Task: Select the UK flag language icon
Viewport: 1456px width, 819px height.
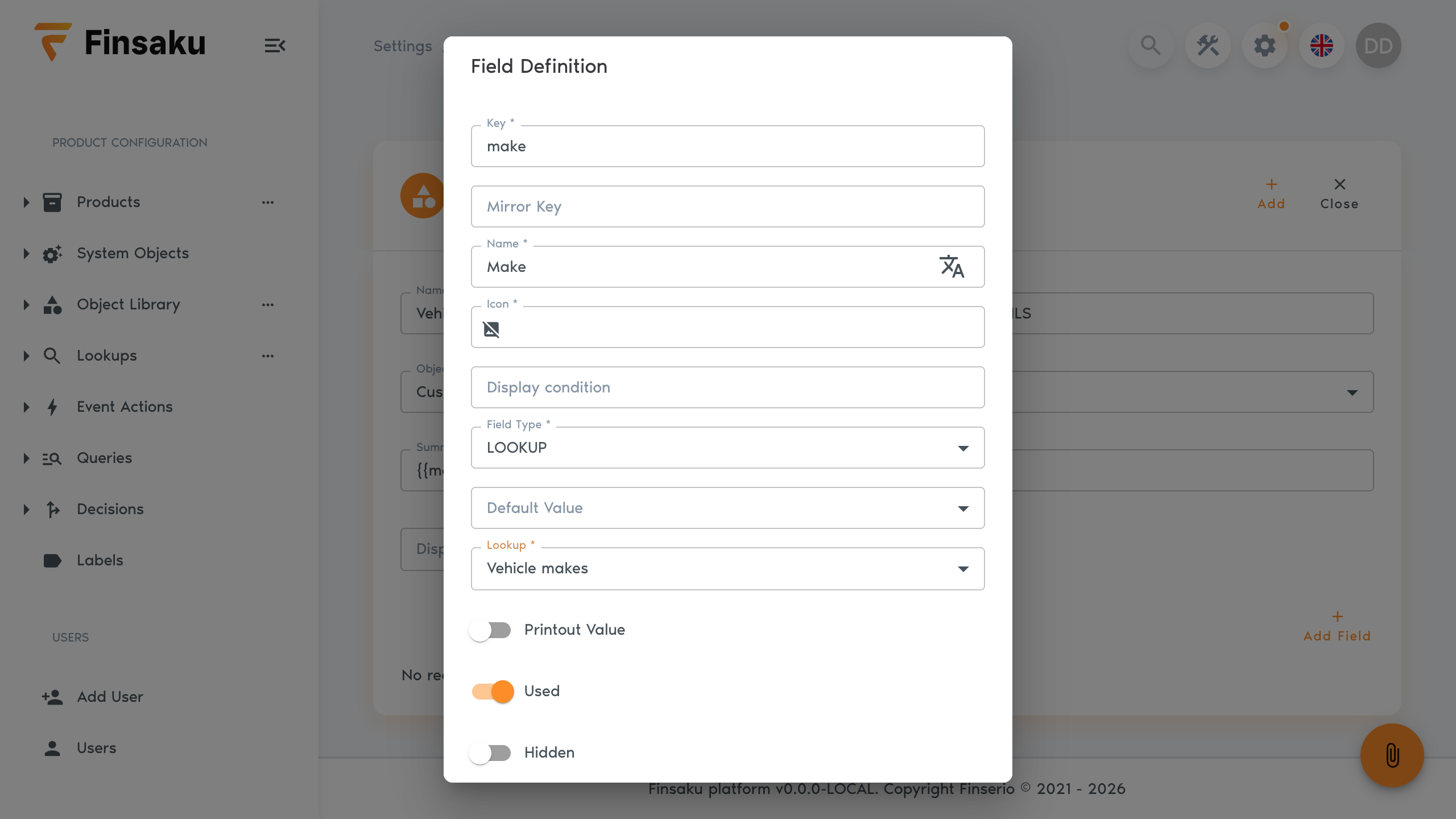Action: 1322,45
